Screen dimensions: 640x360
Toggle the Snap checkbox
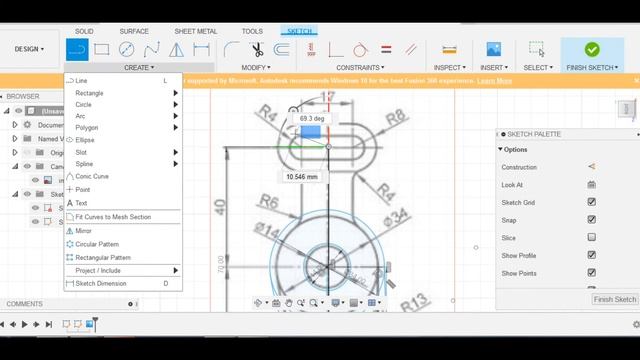point(591,220)
